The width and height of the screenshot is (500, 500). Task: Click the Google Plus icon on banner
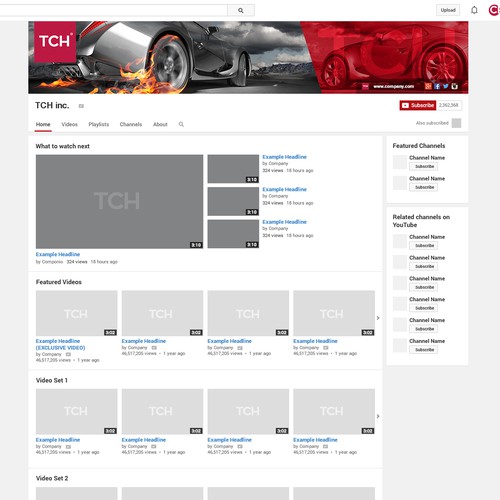428,86
